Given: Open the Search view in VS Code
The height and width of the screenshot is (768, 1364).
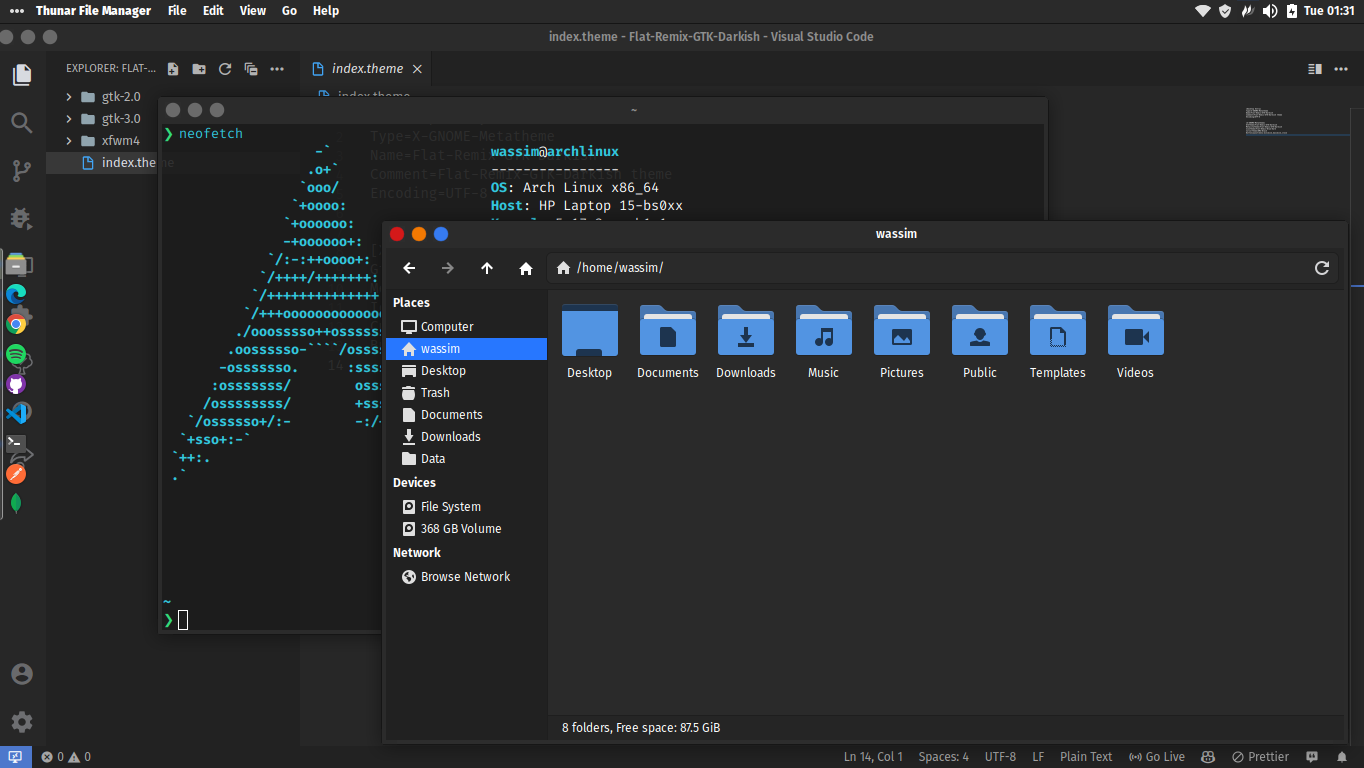Looking at the screenshot, I should (22, 122).
